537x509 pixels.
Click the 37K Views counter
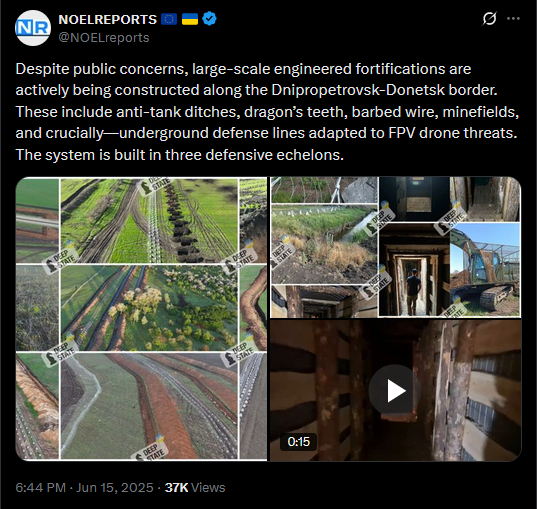(x=195, y=487)
